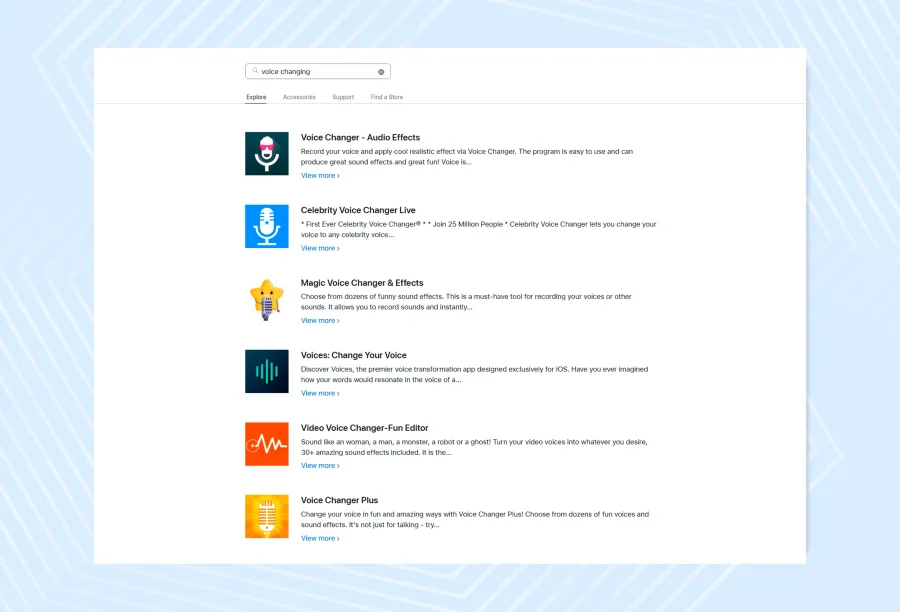The width and height of the screenshot is (900, 612).
Task: Click the Celebrity Voice Changer Live microphone icon
Action: click(266, 226)
